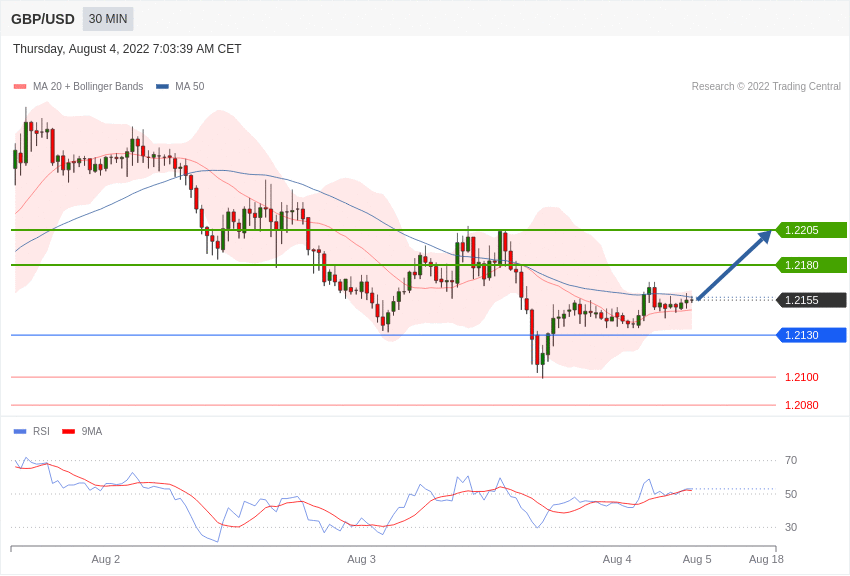The image size is (850, 576).
Task: Click the pink MA 20 legend swatch
Action: click(x=20, y=86)
